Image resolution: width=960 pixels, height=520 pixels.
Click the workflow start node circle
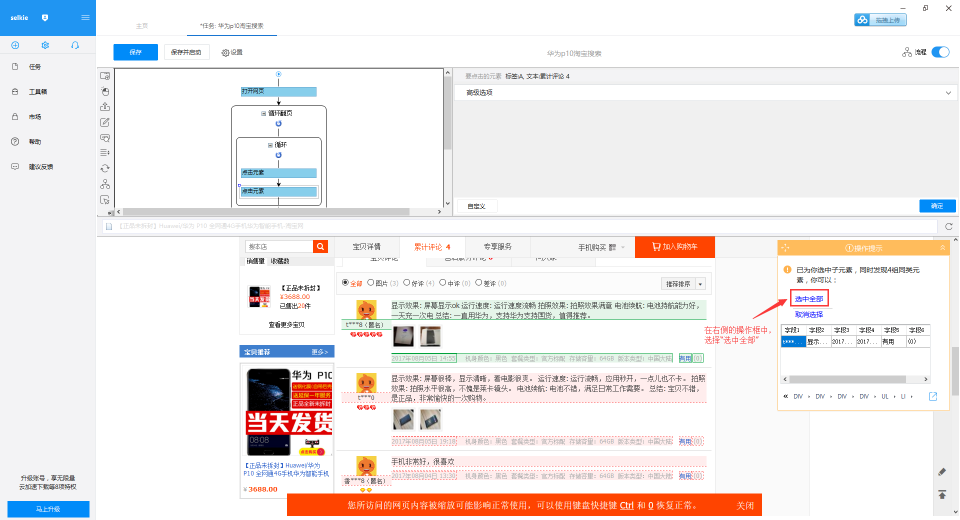coord(279,74)
